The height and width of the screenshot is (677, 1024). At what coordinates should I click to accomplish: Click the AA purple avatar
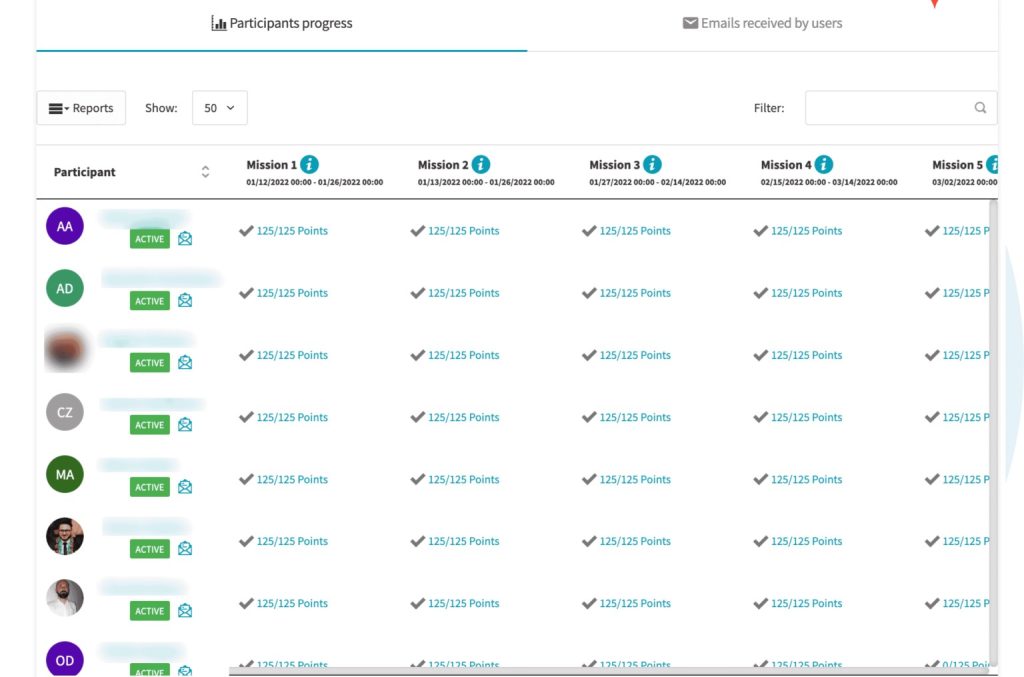65,226
